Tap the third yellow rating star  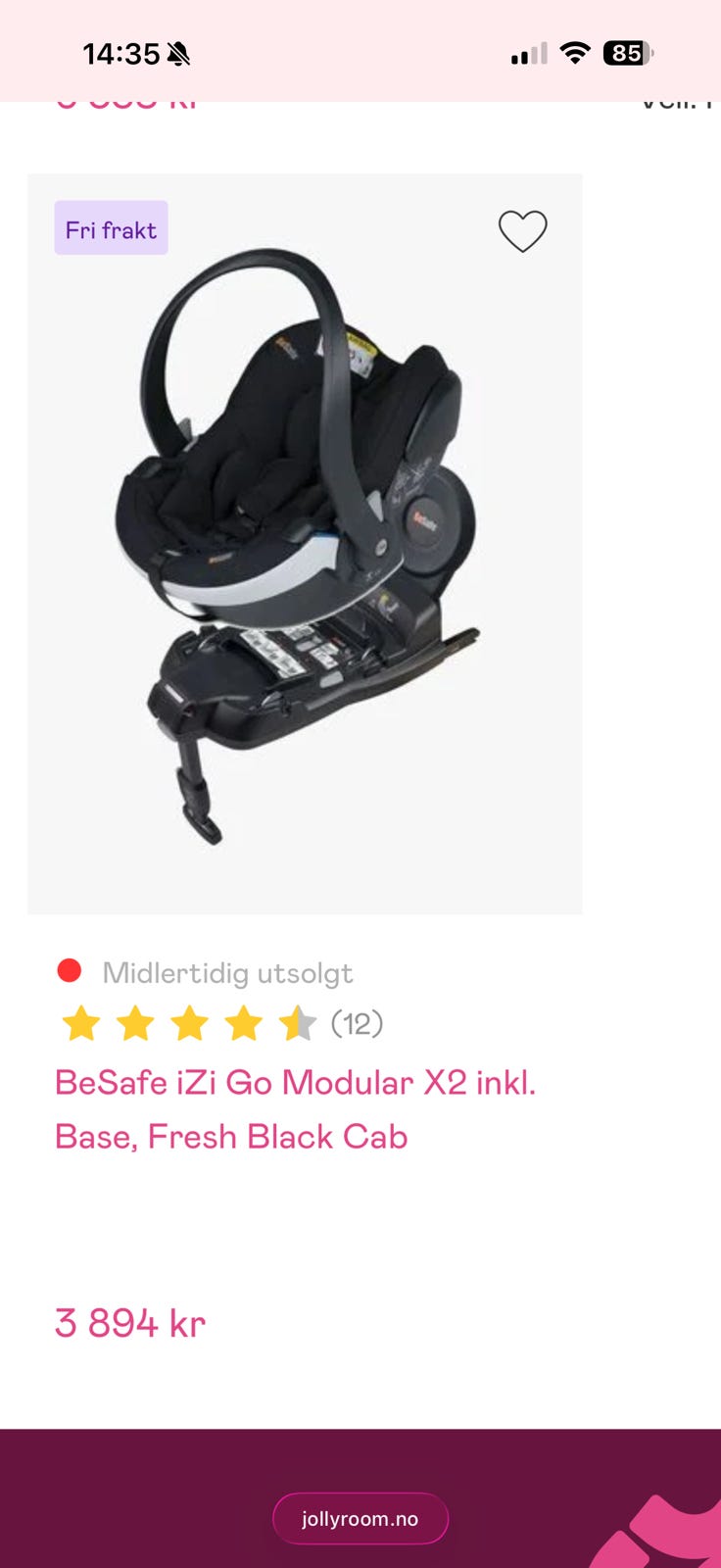[189, 1023]
